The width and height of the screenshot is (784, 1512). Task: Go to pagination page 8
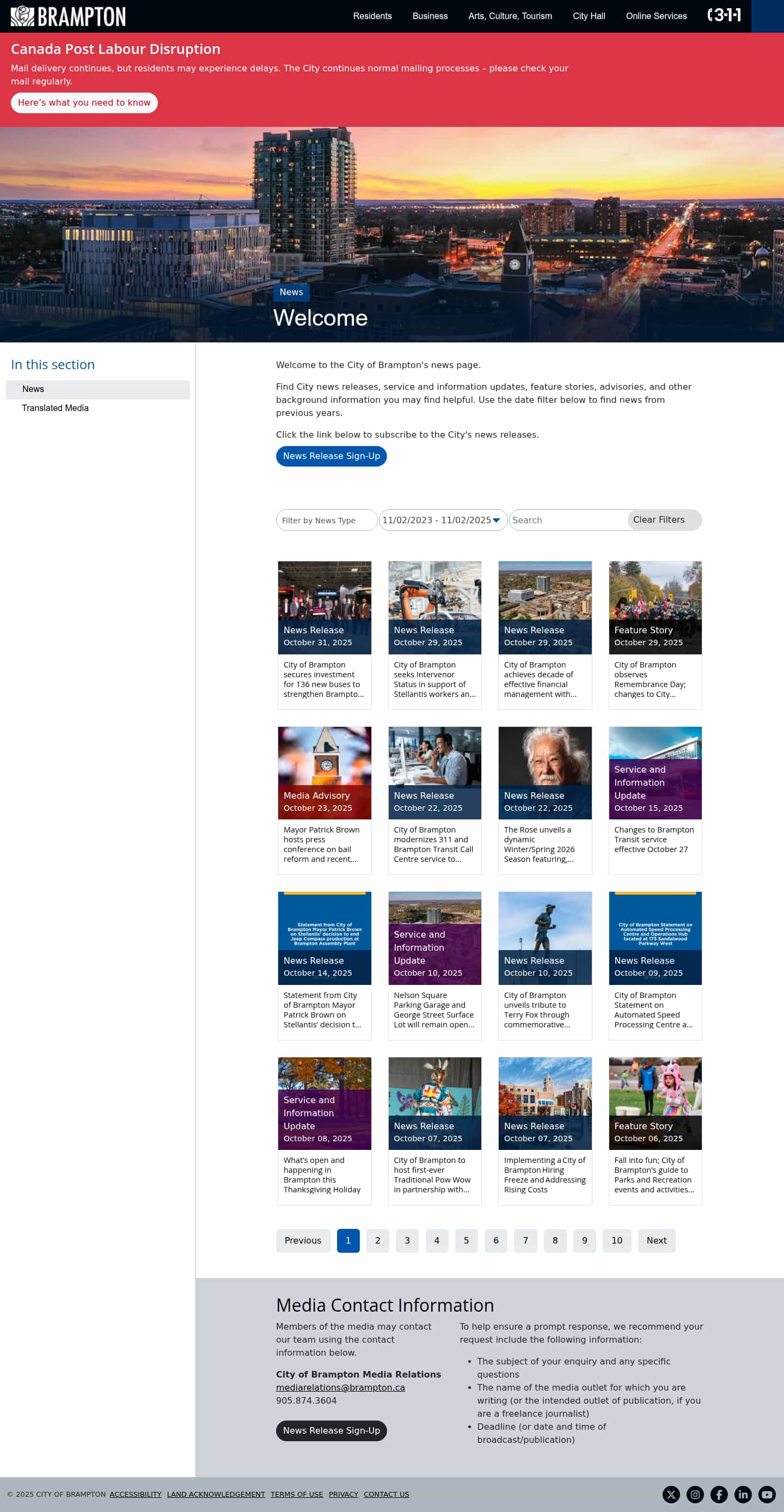555,1241
